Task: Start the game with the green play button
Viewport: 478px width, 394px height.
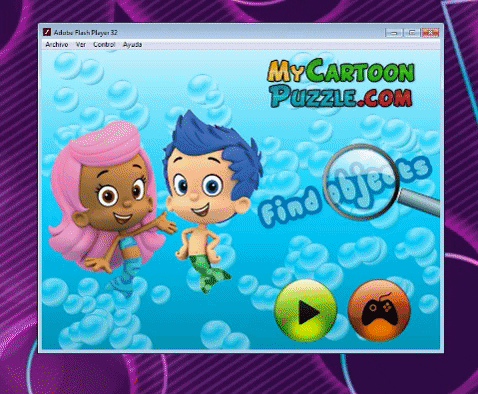Action: click(306, 311)
